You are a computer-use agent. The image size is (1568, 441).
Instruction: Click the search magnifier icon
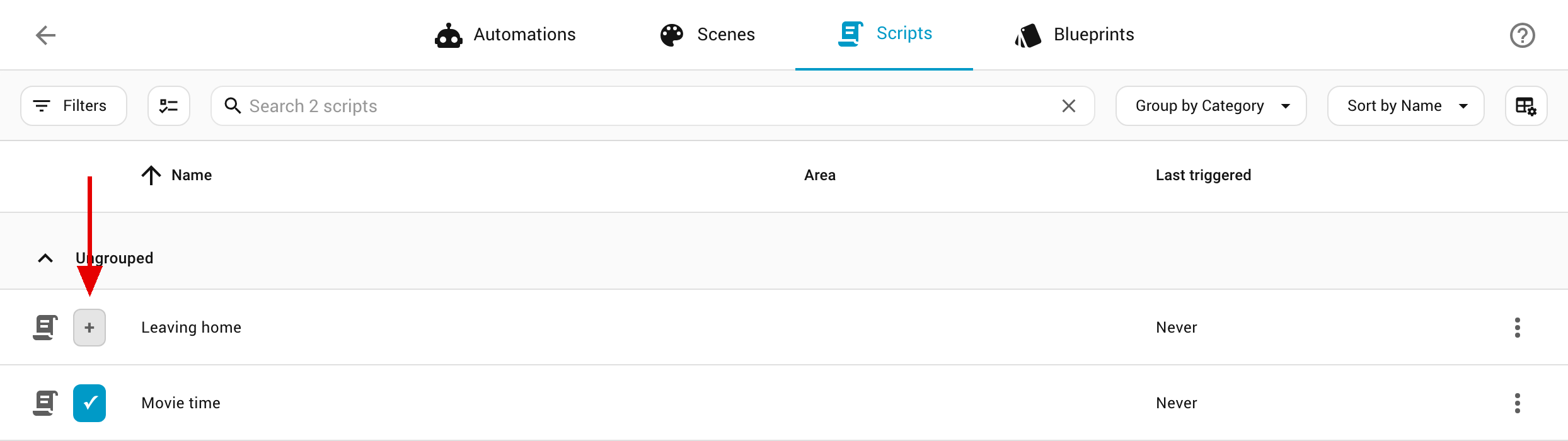coord(233,106)
